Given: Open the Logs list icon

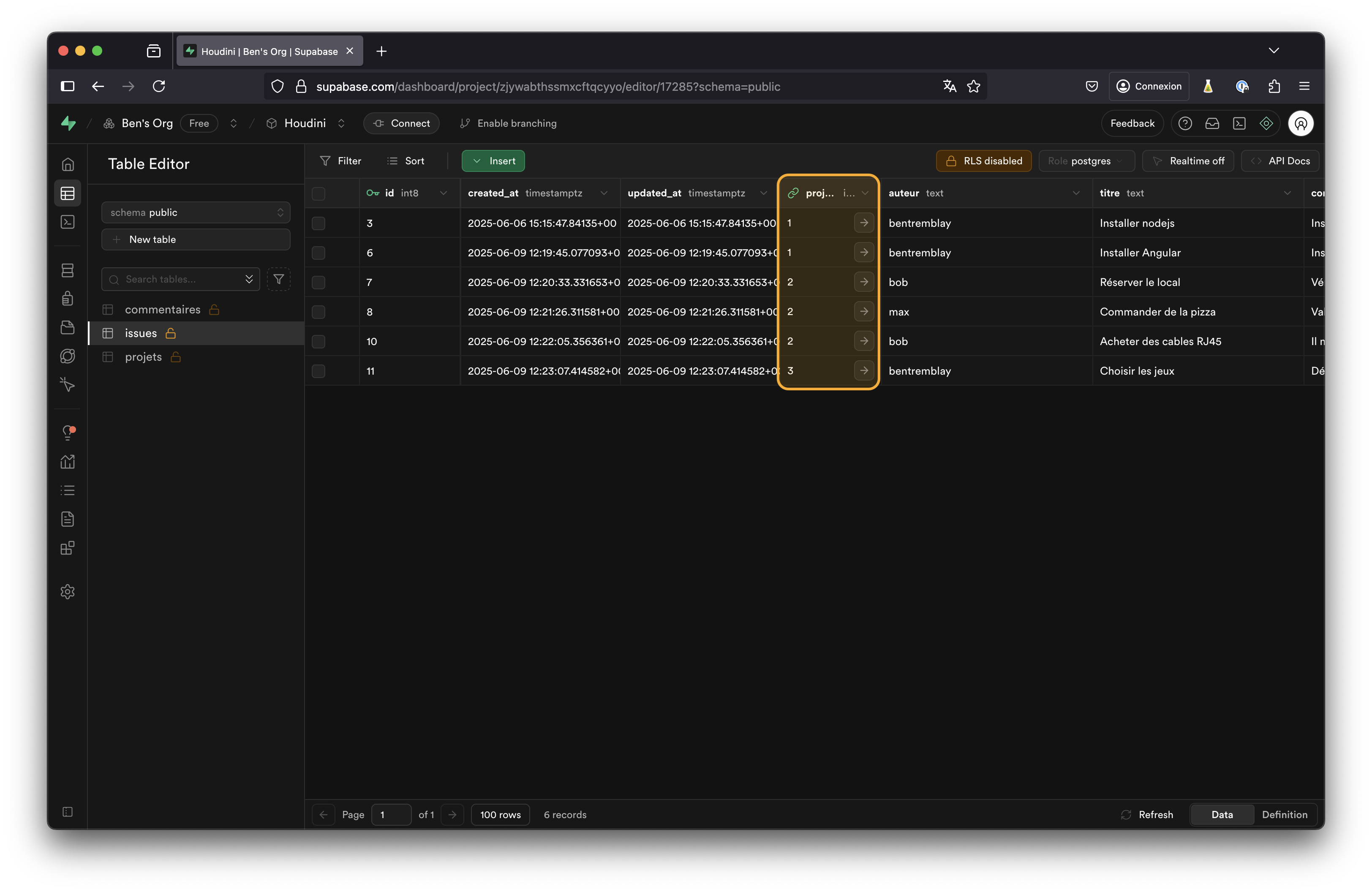Looking at the screenshot, I should pyautogui.click(x=68, y=490).
